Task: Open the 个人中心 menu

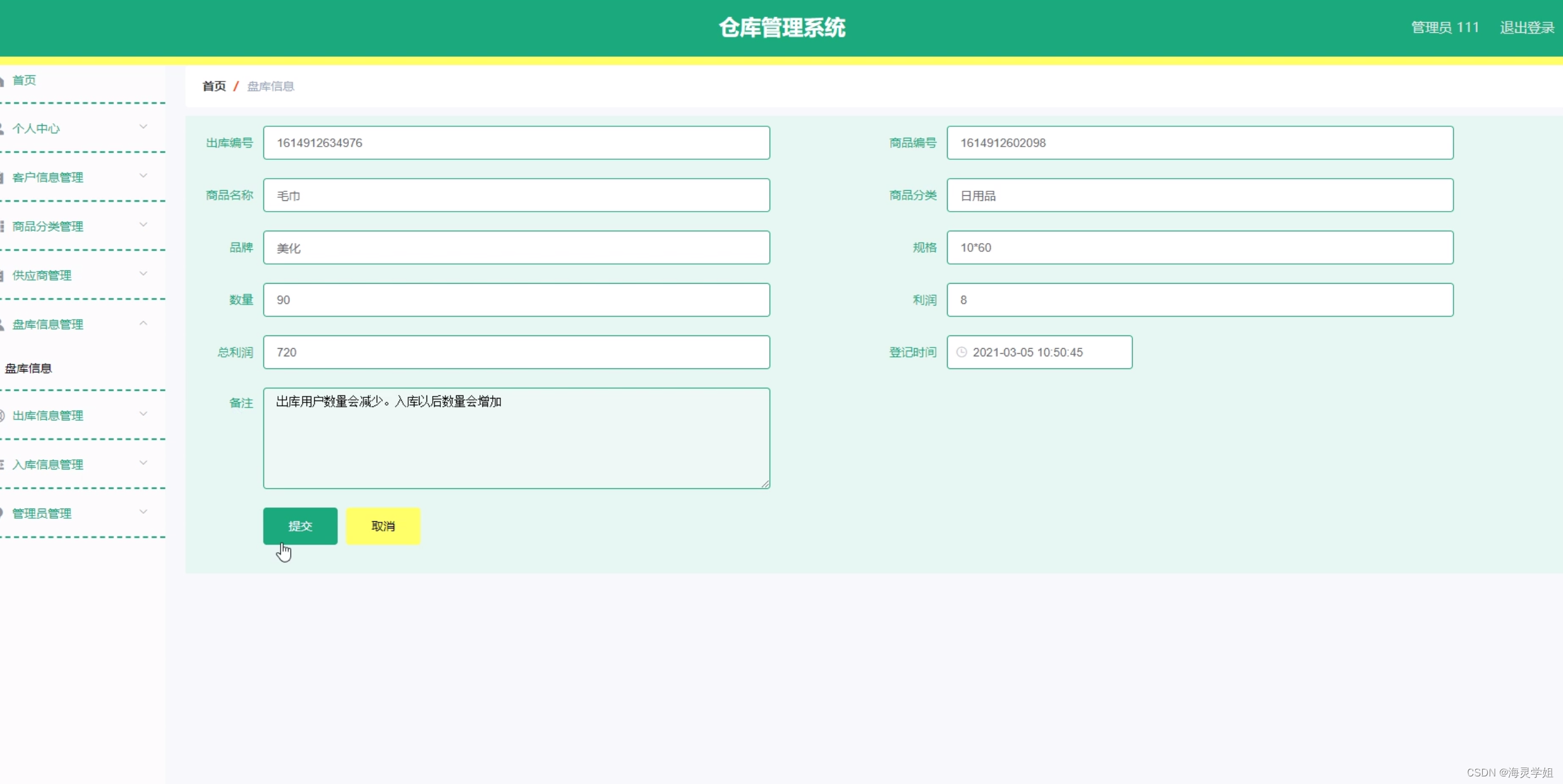Action: tap(36, 129)
